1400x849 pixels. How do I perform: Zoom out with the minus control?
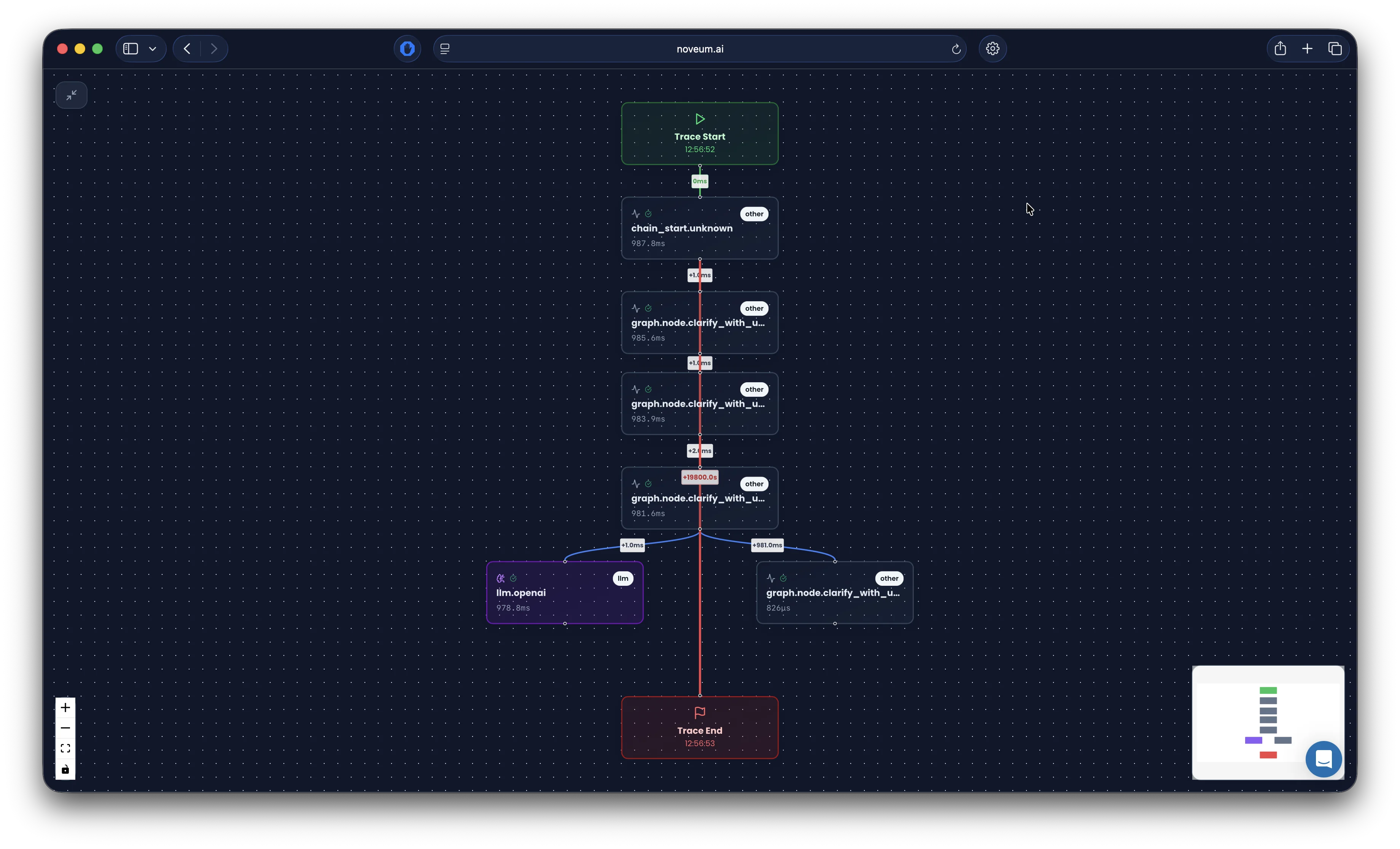click(65, 728)
